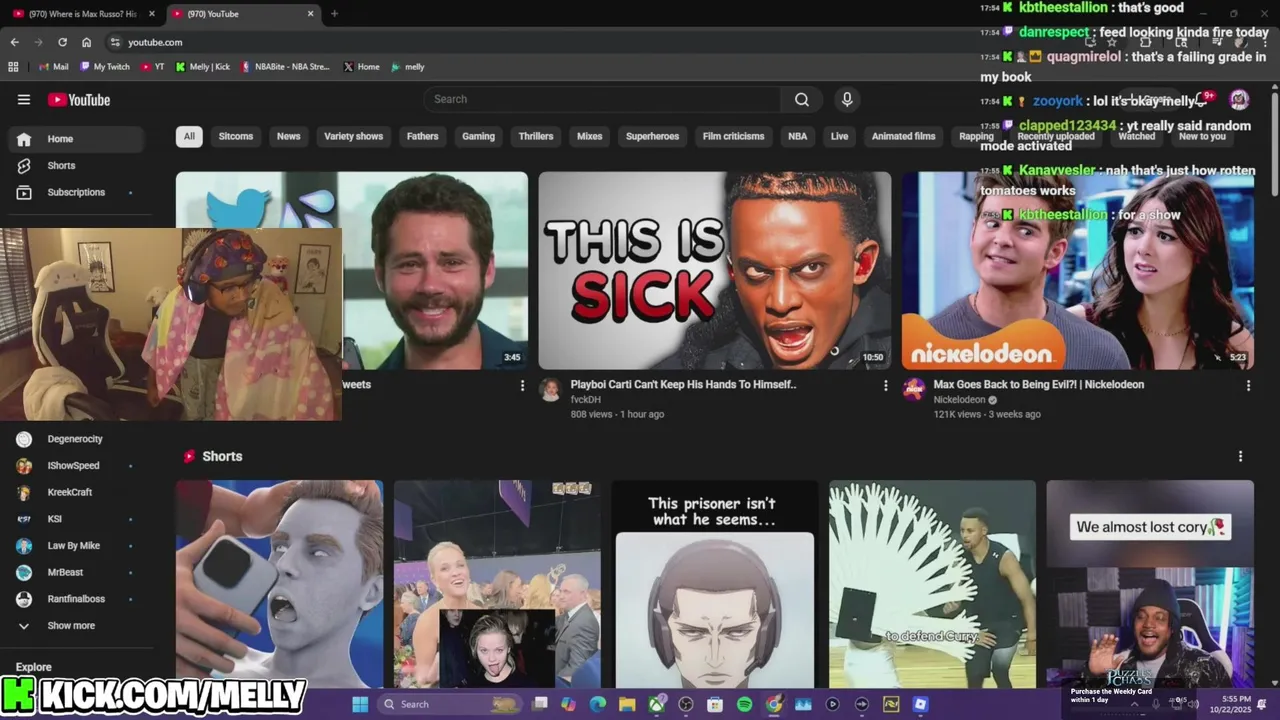Open Max Goes Back to Being Evil title
1280x720 pixels.
tap(1038, 384)
